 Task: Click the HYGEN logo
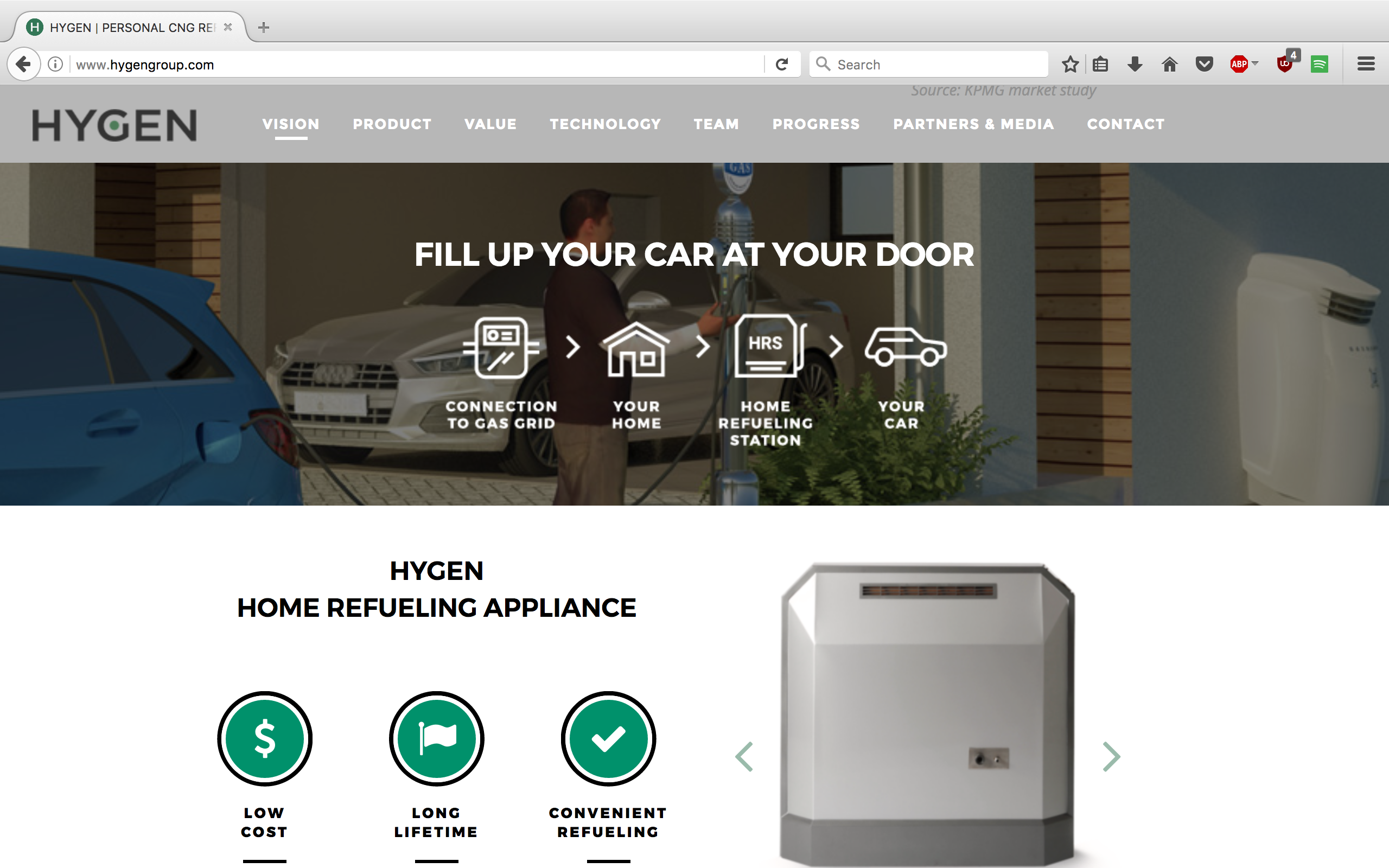click(x=115, y=125)
